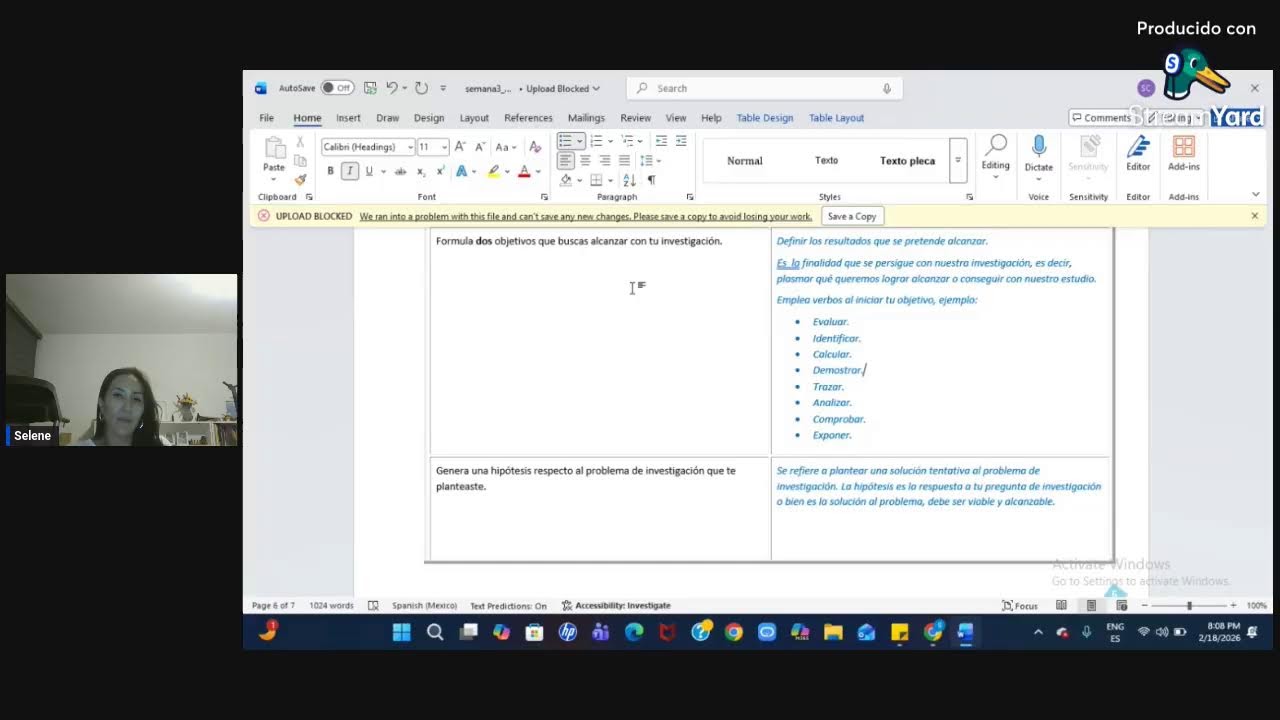Open the Review tab
1280x720 pixels.
[x=635, y=118]
